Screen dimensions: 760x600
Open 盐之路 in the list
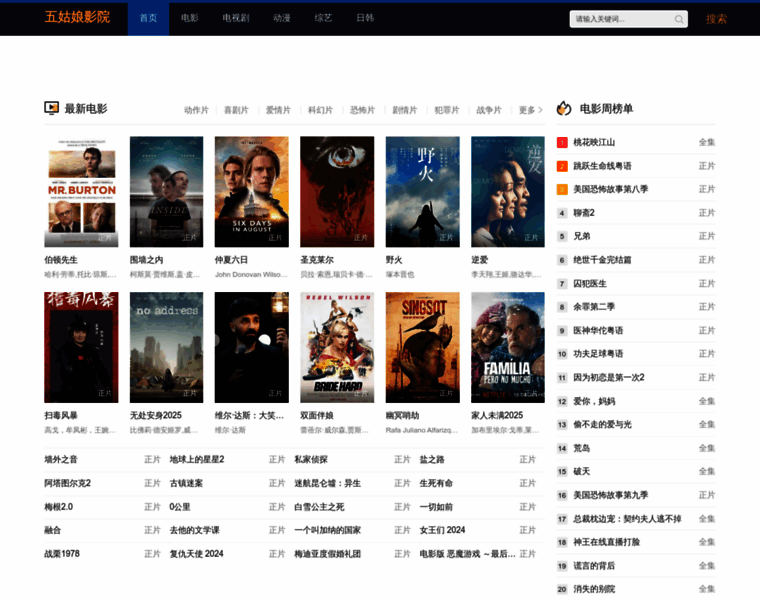(432, 459)
